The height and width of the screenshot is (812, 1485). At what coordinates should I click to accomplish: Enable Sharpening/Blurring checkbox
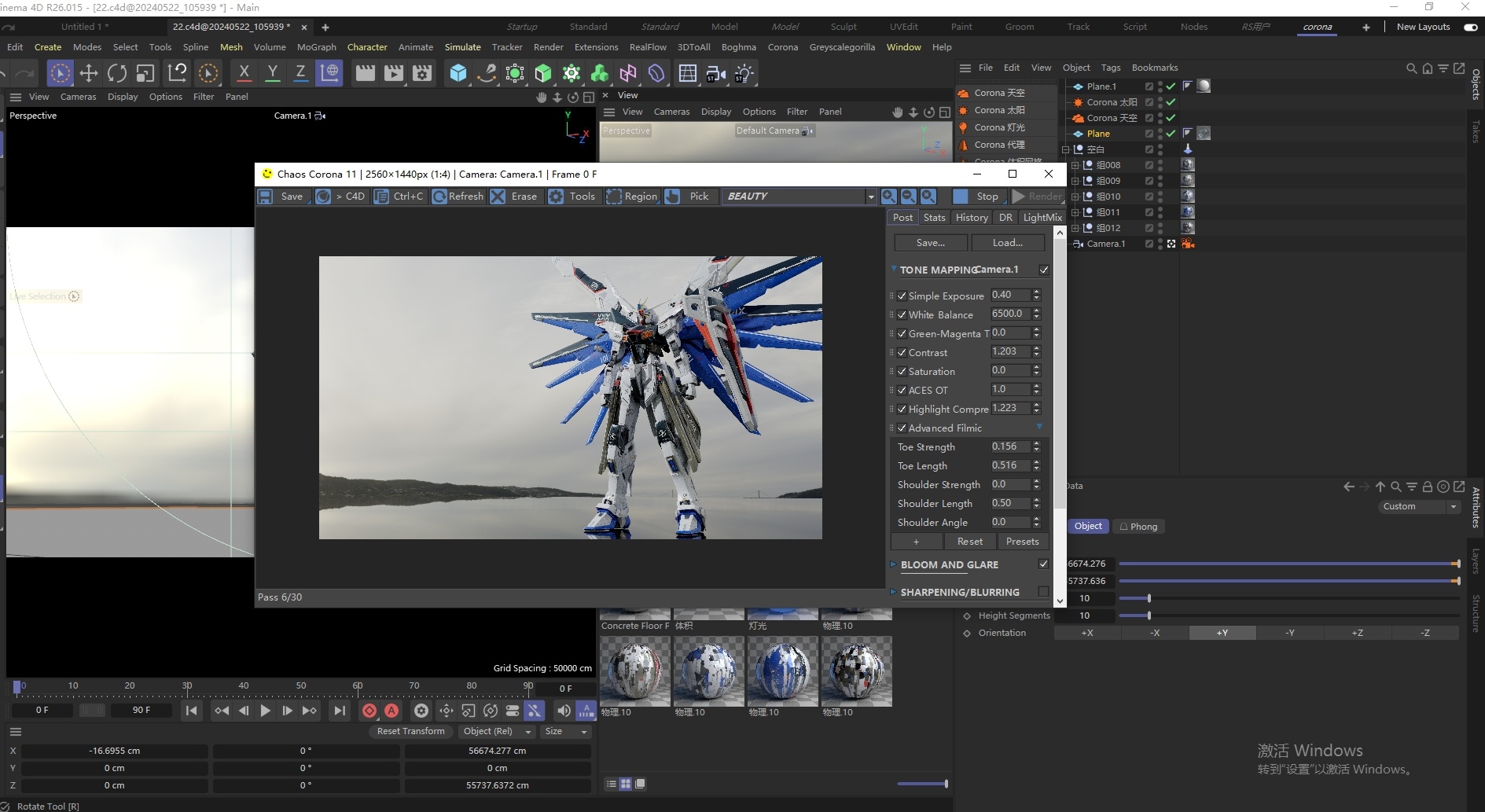click(x=1043, y=591)
